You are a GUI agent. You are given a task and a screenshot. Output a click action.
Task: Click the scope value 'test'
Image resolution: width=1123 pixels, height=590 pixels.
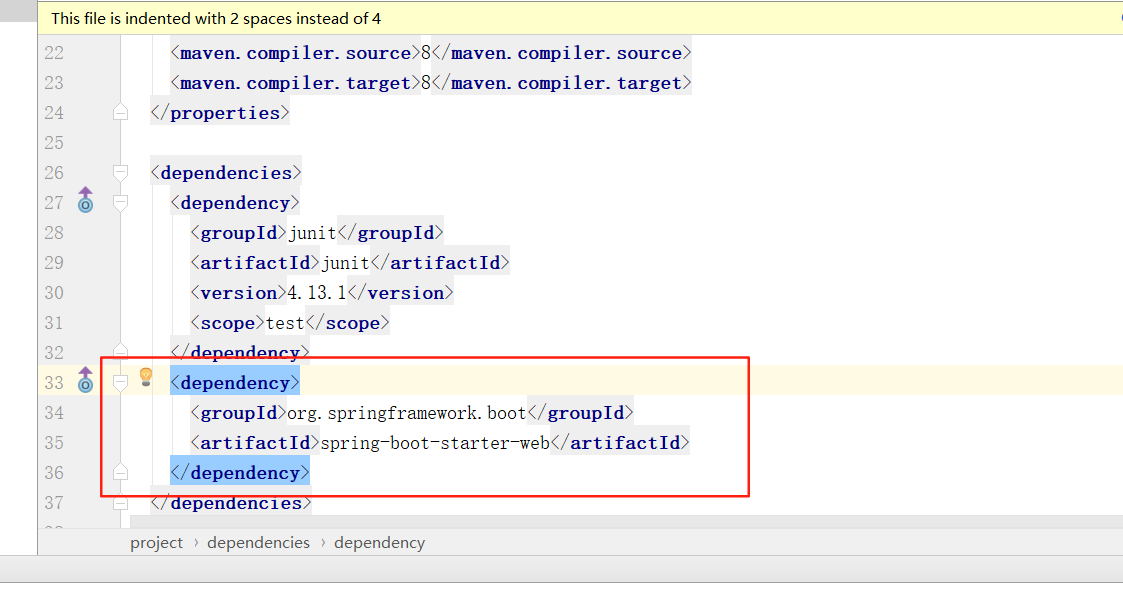285,323
